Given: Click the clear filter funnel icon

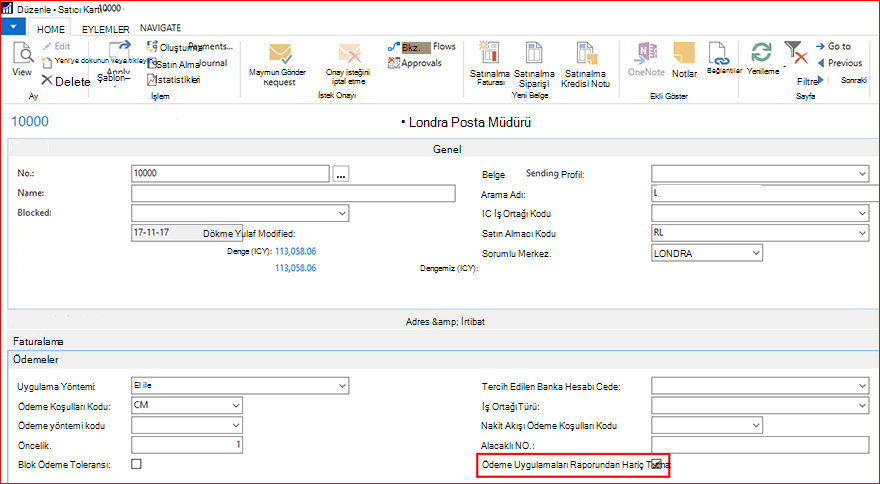Looking at the screenshot, I should tap(796, 53).
